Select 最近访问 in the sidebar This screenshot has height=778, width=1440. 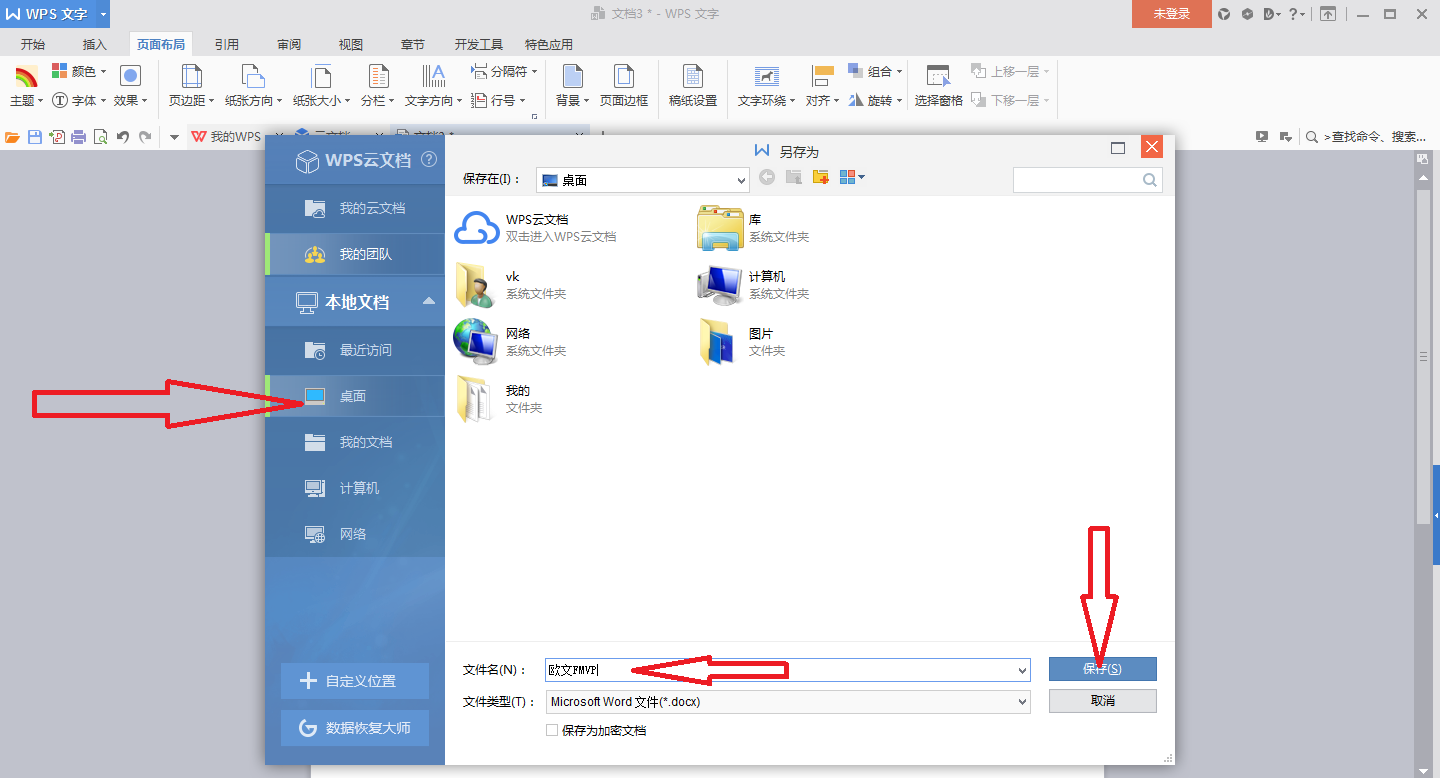(355, 350)
